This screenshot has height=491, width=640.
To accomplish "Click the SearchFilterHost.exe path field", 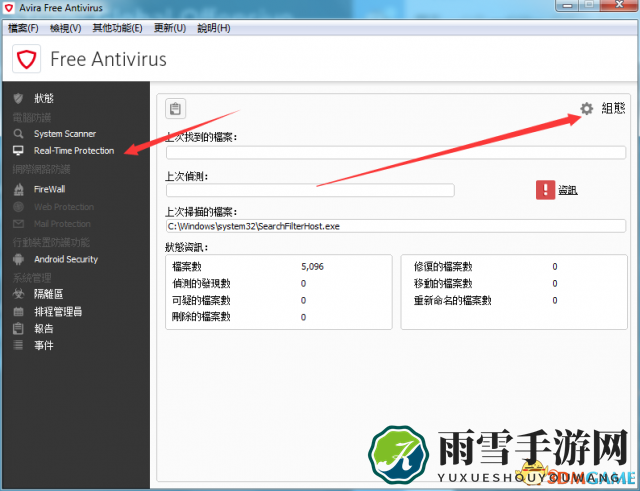I will click(396, 226).
